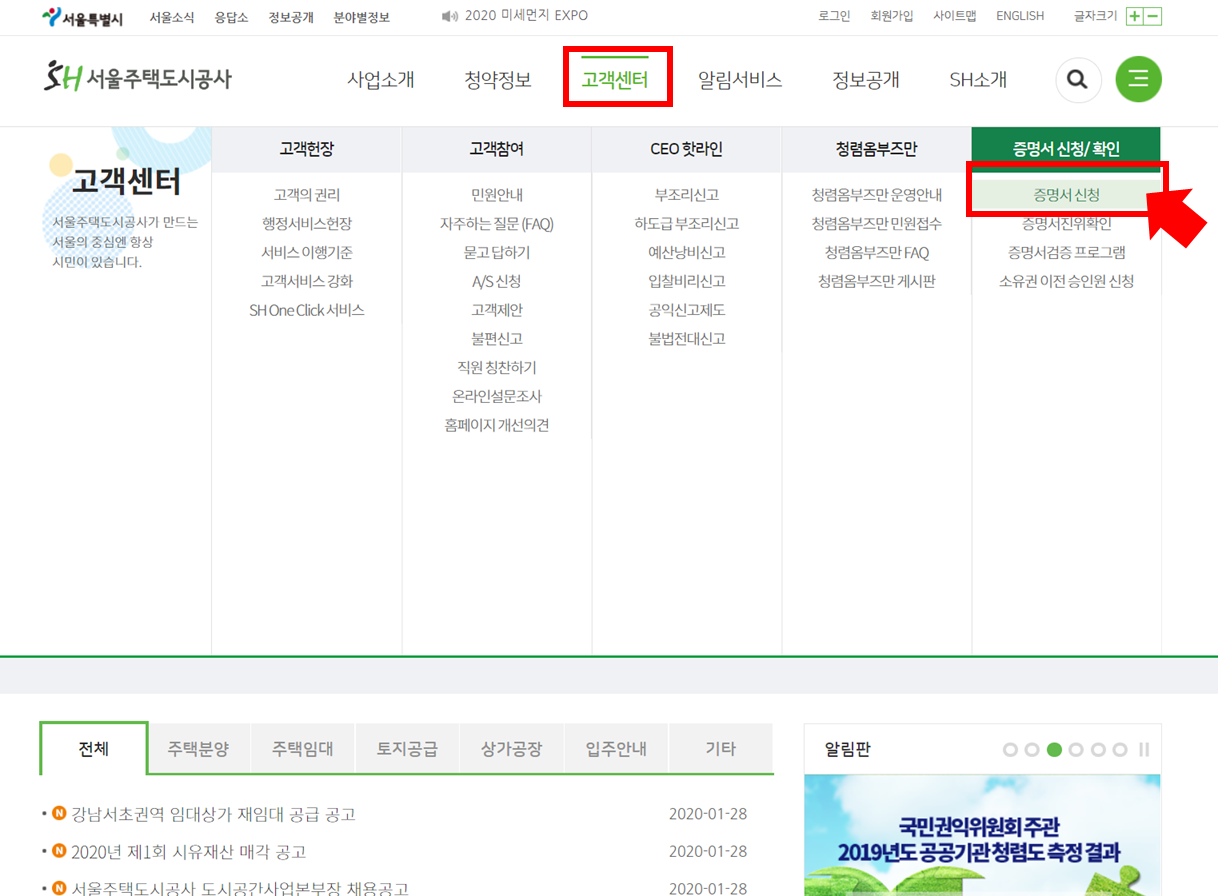Click the top-bar 정보공개 link
The height and width of the screenshot is (896, 1218).
291,17
